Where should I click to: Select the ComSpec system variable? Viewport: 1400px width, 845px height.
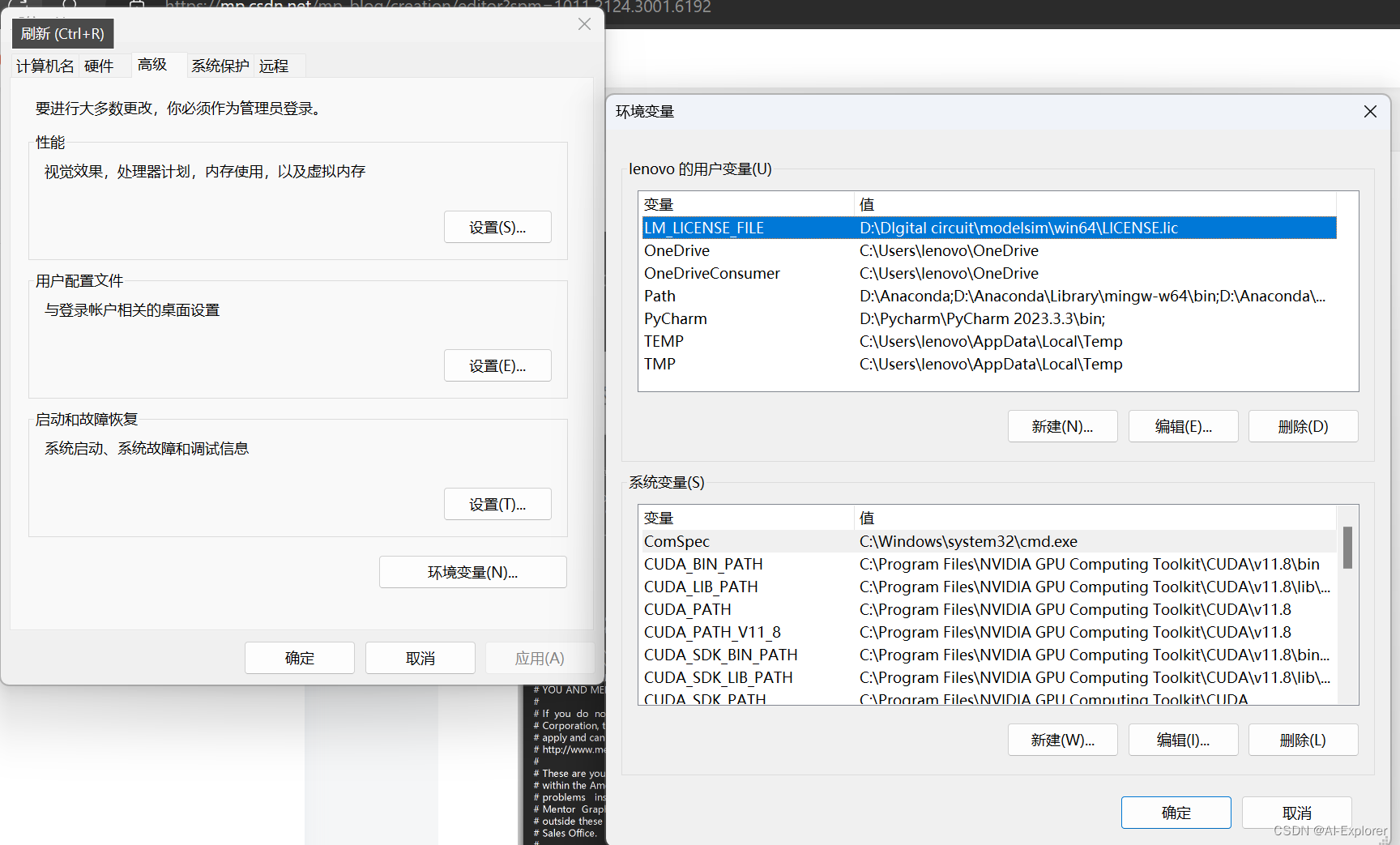point(810,541)
